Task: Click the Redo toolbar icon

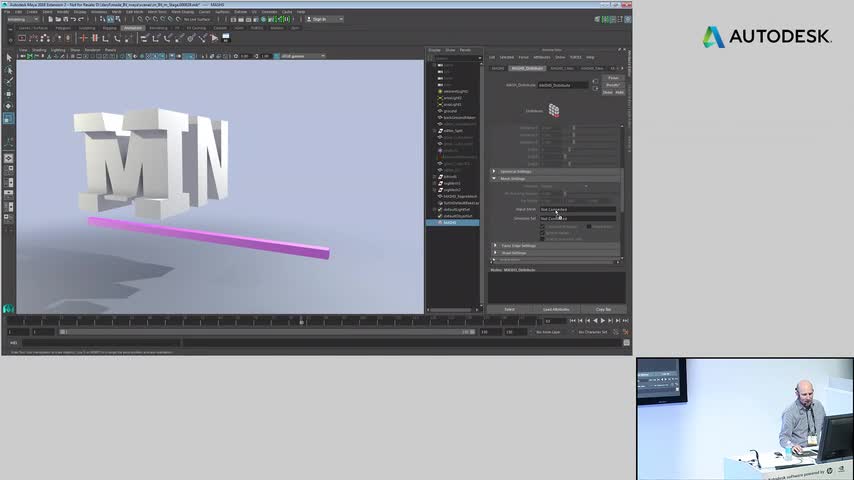Action: (81, 19)
